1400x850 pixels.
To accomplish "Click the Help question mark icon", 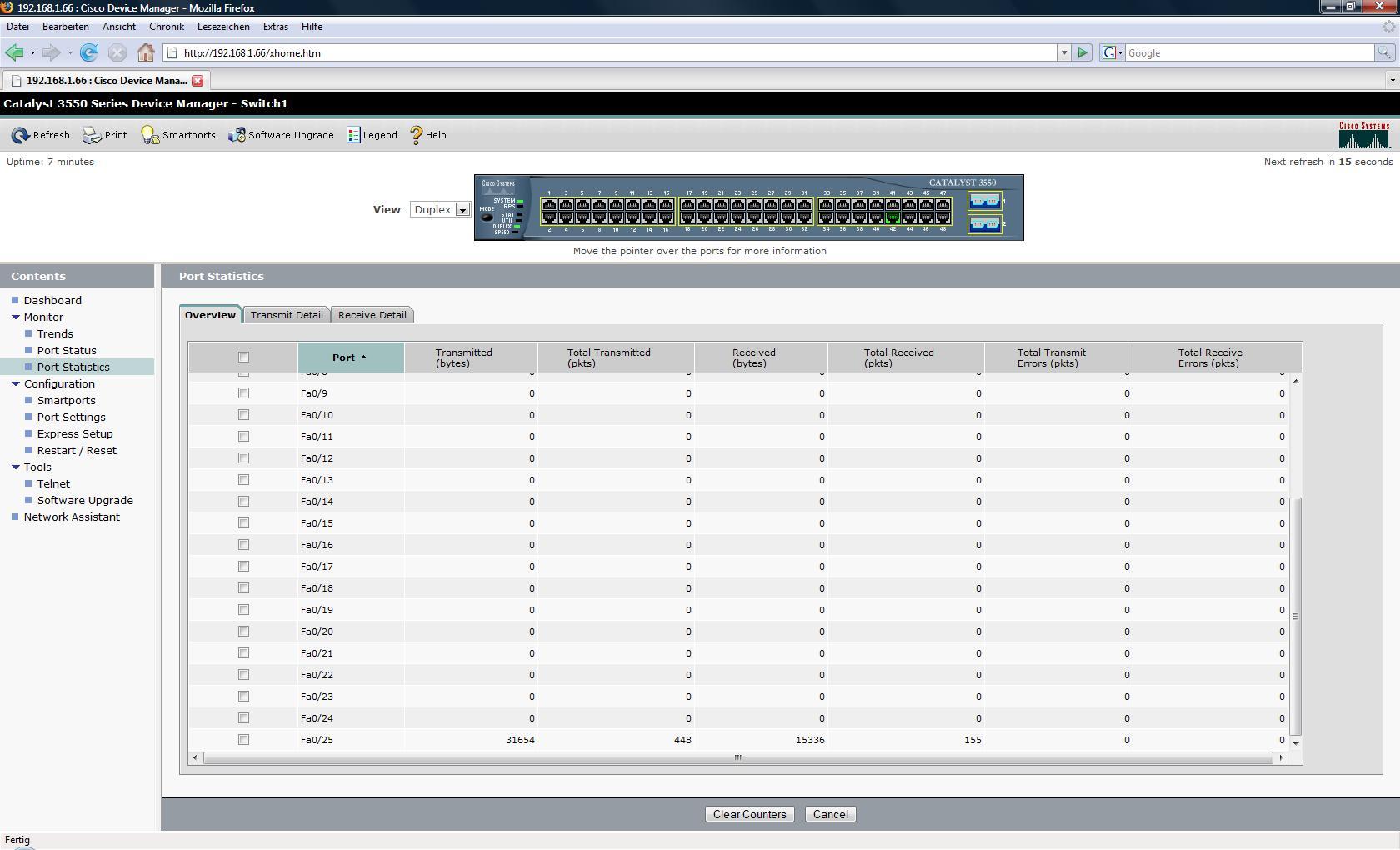I will 417,135.
